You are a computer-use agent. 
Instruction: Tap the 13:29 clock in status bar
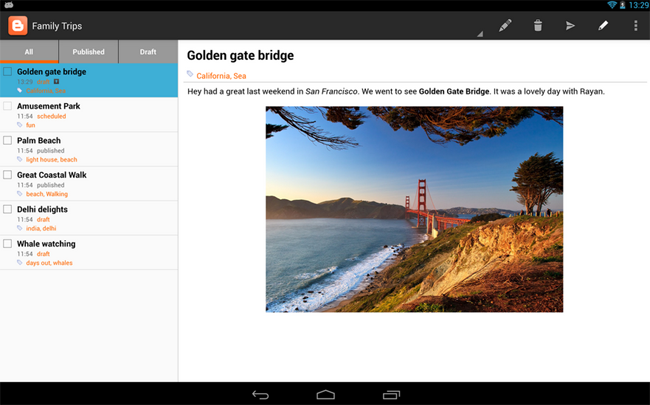[638, 5]
